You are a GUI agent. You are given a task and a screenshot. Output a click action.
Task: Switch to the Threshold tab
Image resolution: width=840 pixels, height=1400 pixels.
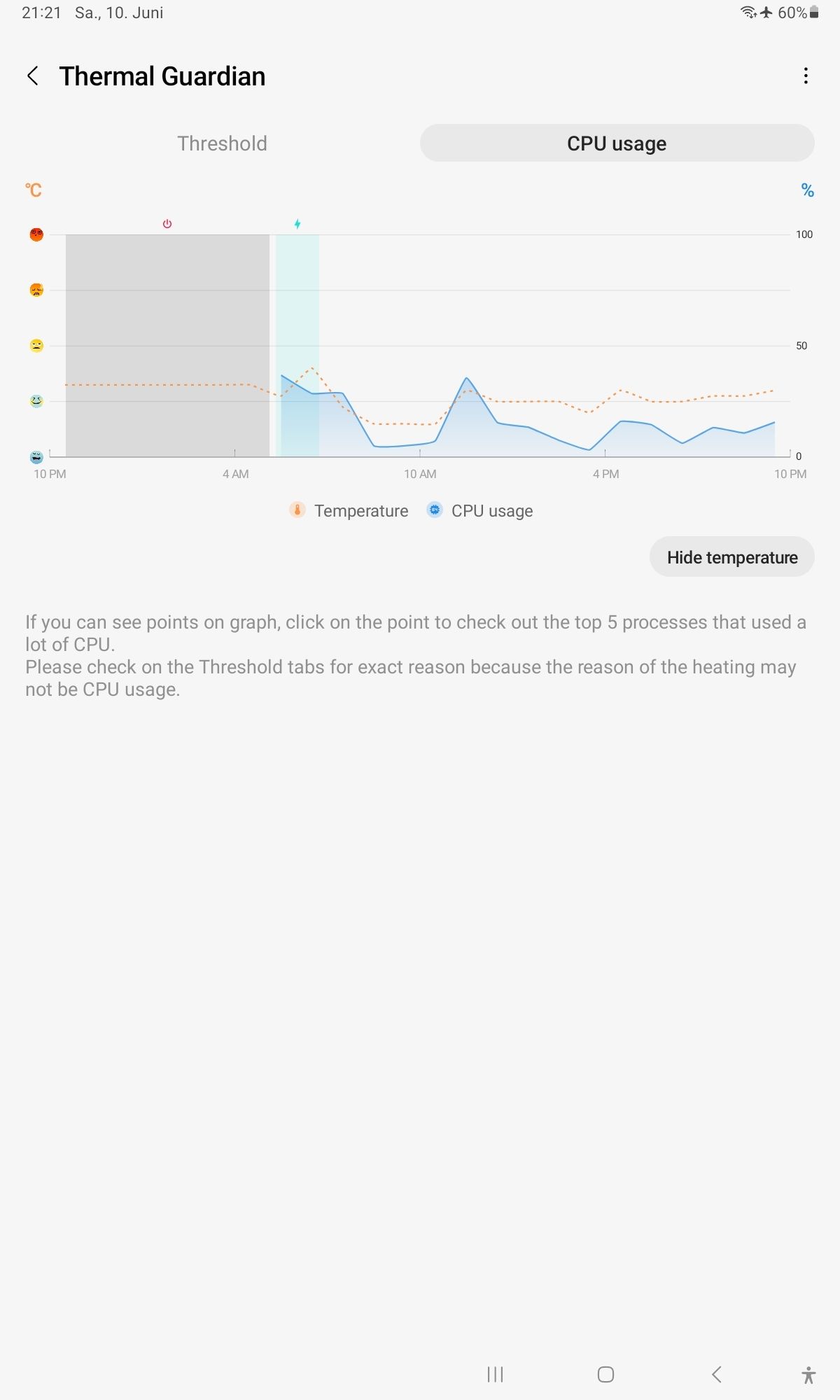pyautogui.click(x=222, y=143)
